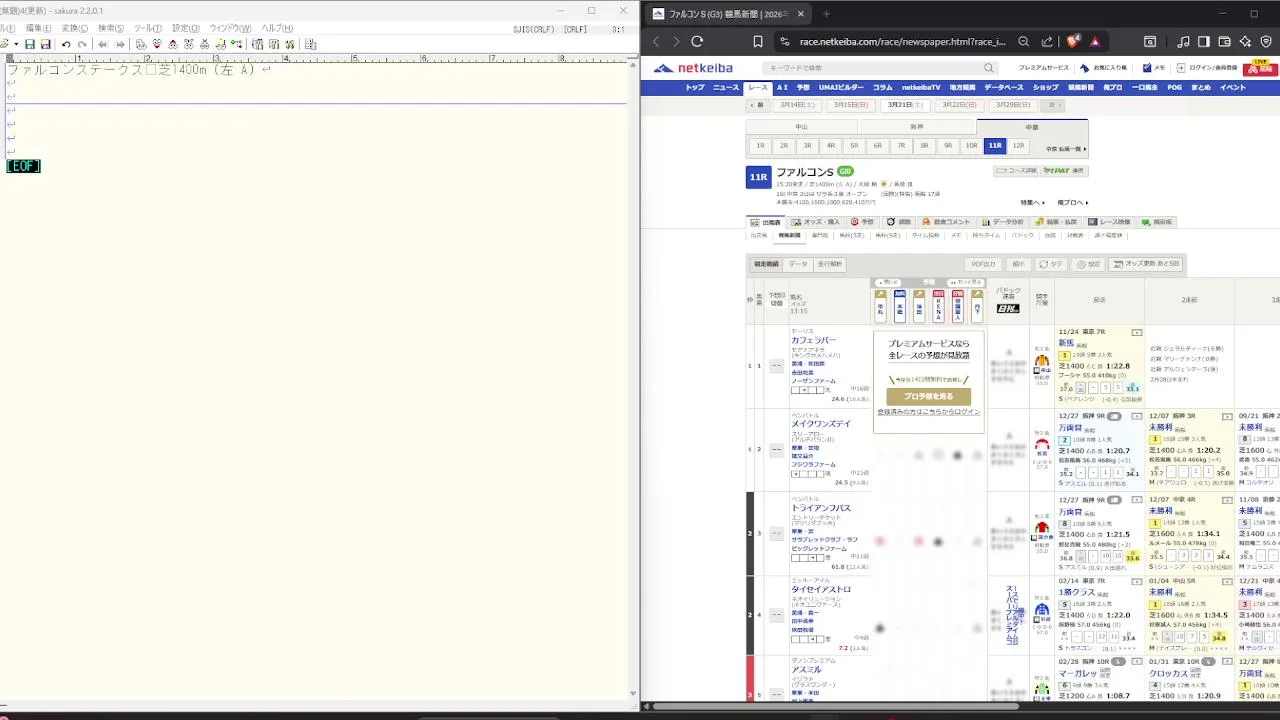Open the ツール(T) menu in sakura
This screenshot has width=1280, height=720.
(x=148, y=29)
